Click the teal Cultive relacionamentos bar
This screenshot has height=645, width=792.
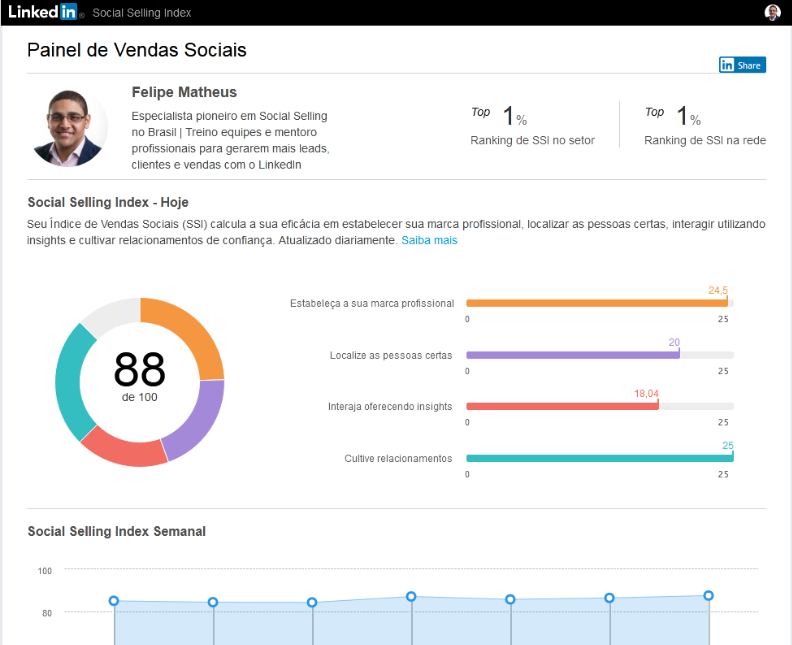[x=600, y=458]
